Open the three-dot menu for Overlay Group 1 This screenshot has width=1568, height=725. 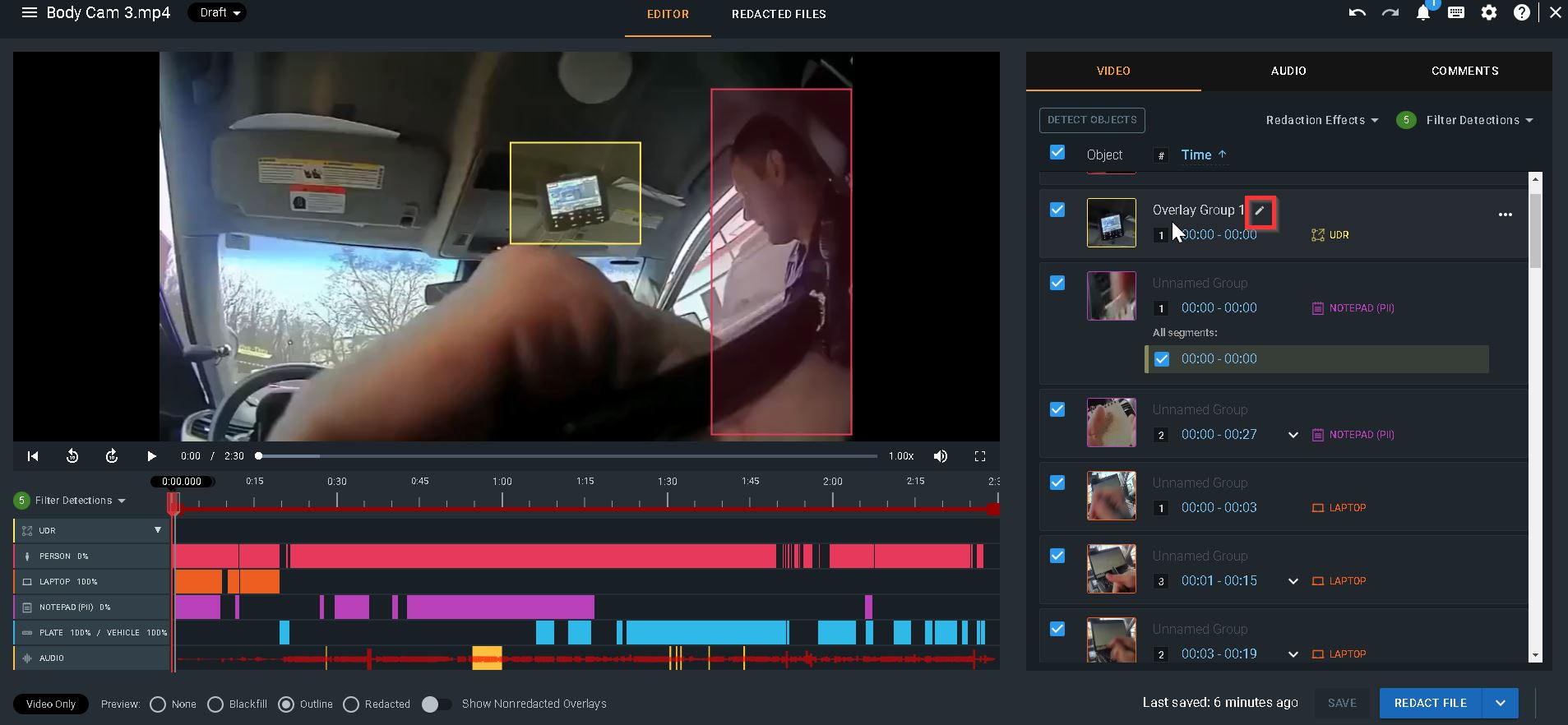coord(1505,215)
